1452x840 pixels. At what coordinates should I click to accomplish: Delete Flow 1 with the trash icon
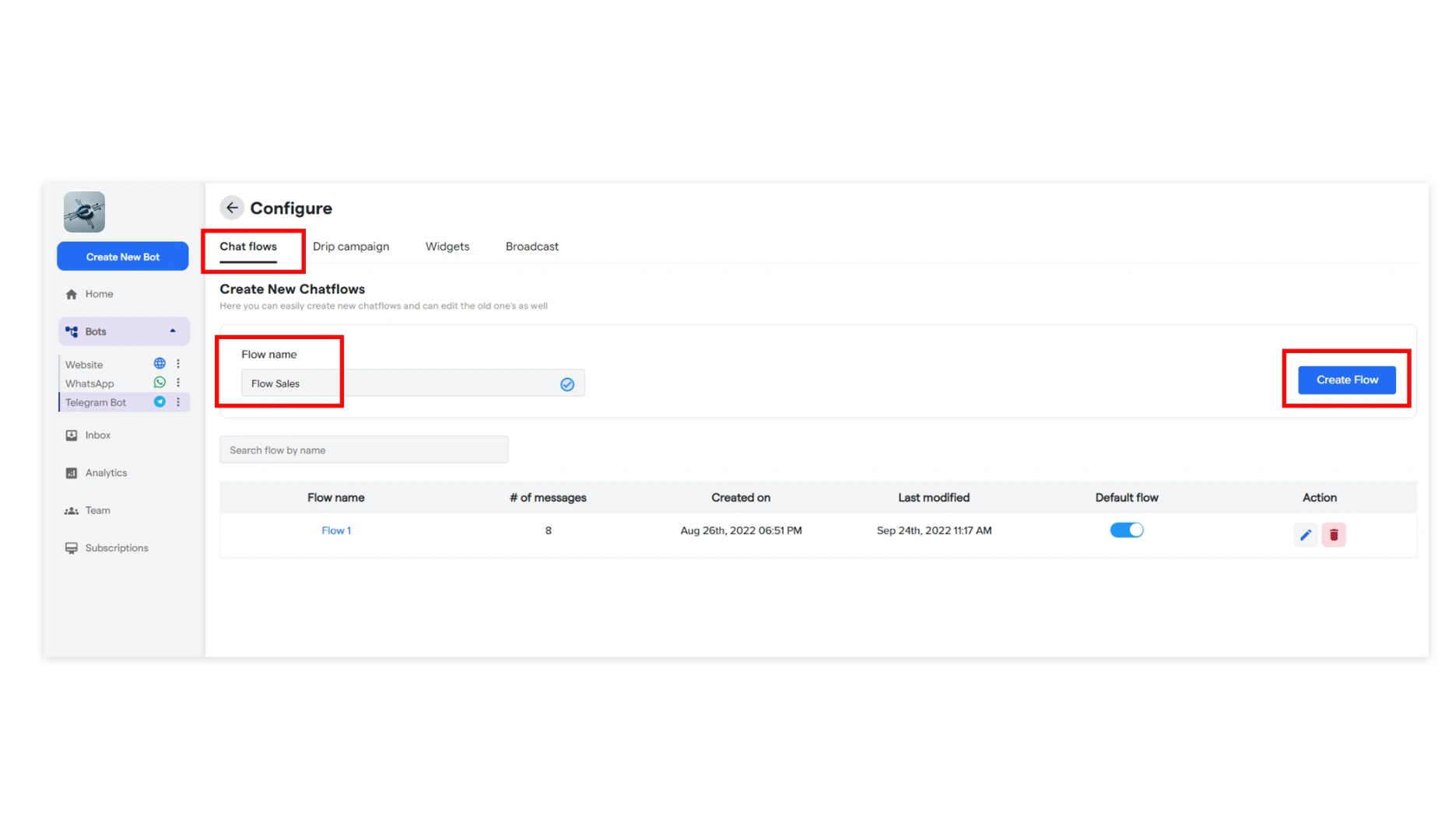tap(1334, 535)
